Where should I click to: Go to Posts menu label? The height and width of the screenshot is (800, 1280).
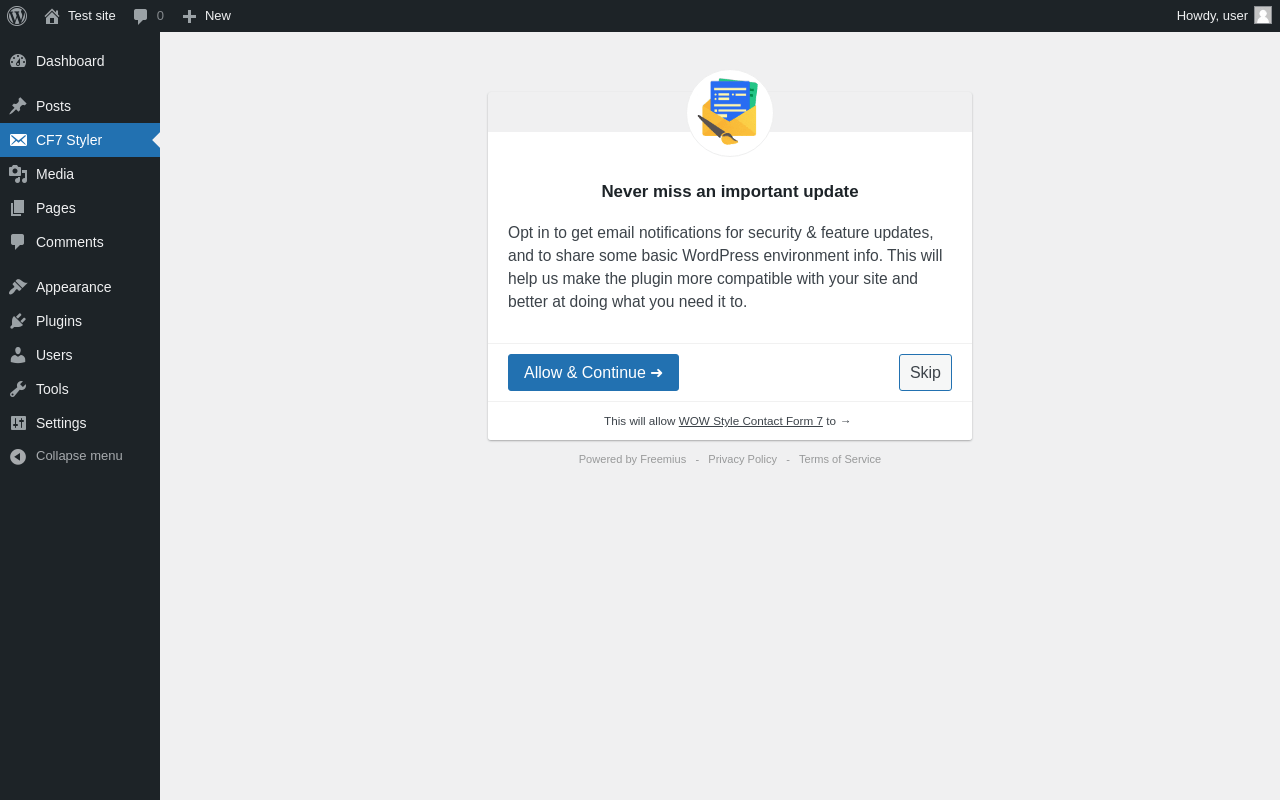(x=53, y=106)
